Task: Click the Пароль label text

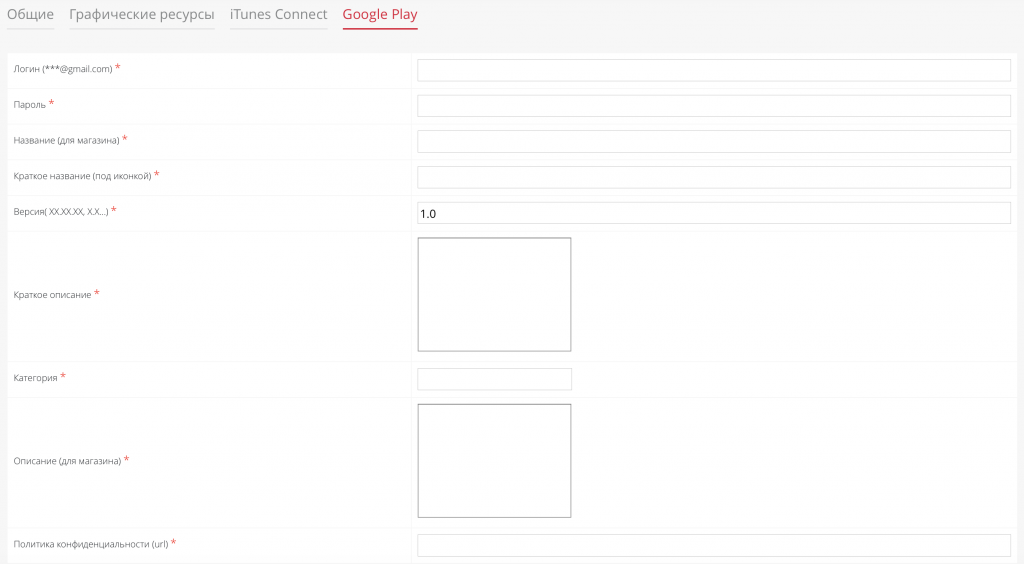Action: [x=29, y=104]
